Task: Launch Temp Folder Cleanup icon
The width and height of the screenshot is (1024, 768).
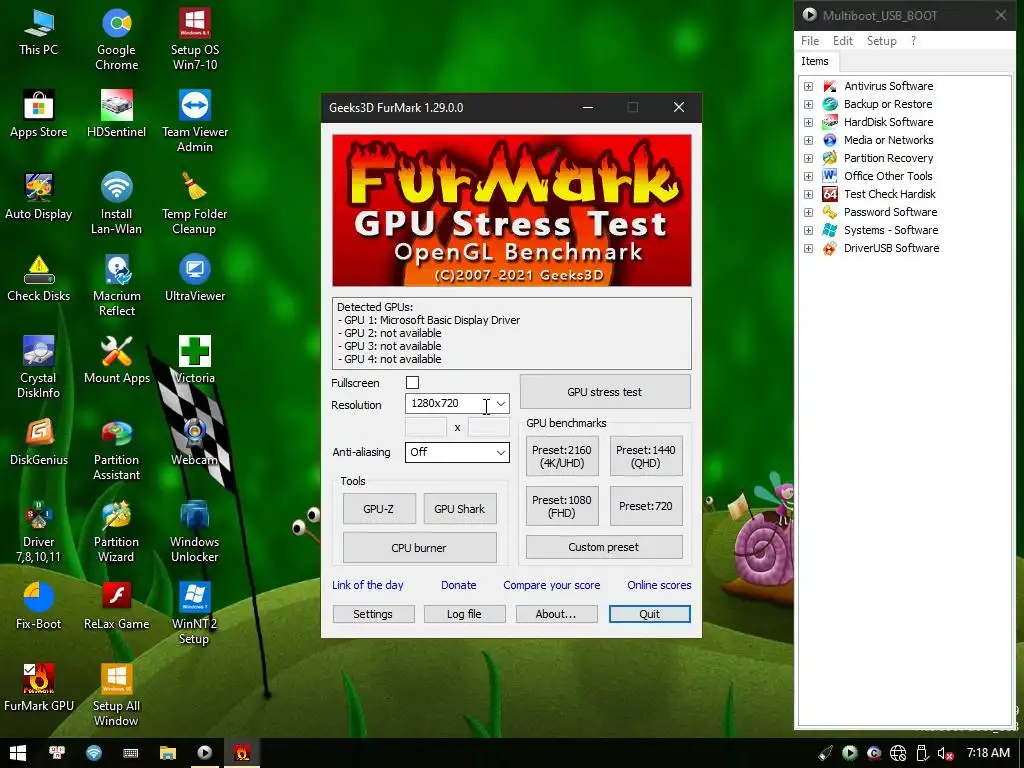Action: pos(195,203)
